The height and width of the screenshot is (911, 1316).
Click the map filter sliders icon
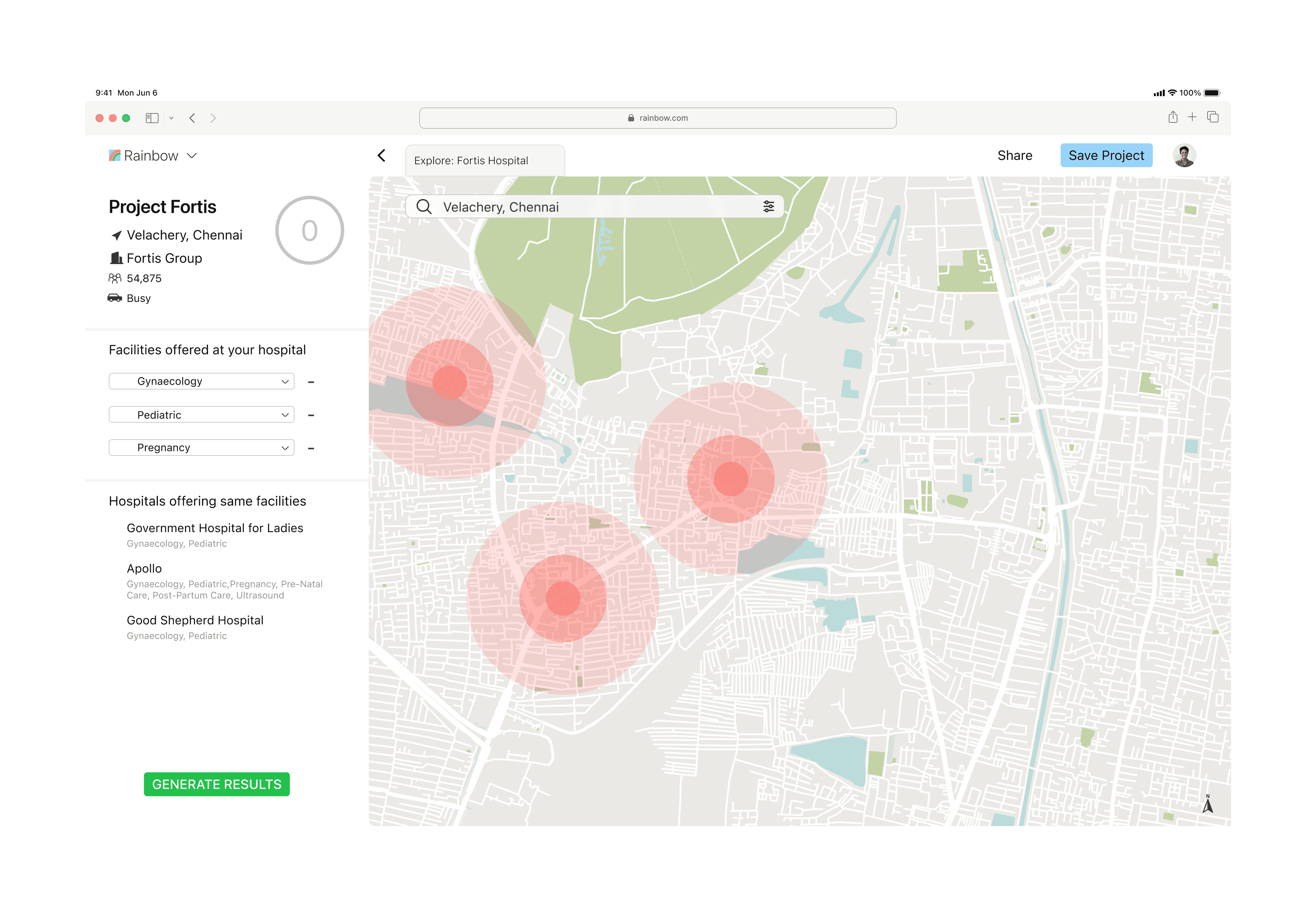click(768, 207)
